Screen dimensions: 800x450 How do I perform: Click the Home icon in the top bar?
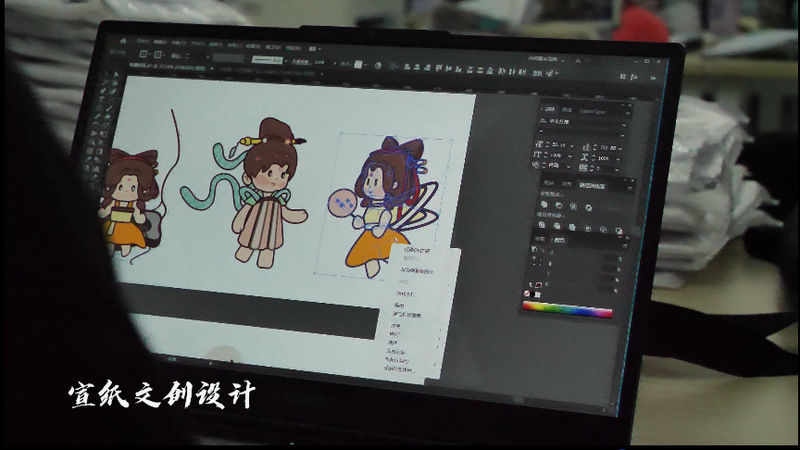[124, 40]
